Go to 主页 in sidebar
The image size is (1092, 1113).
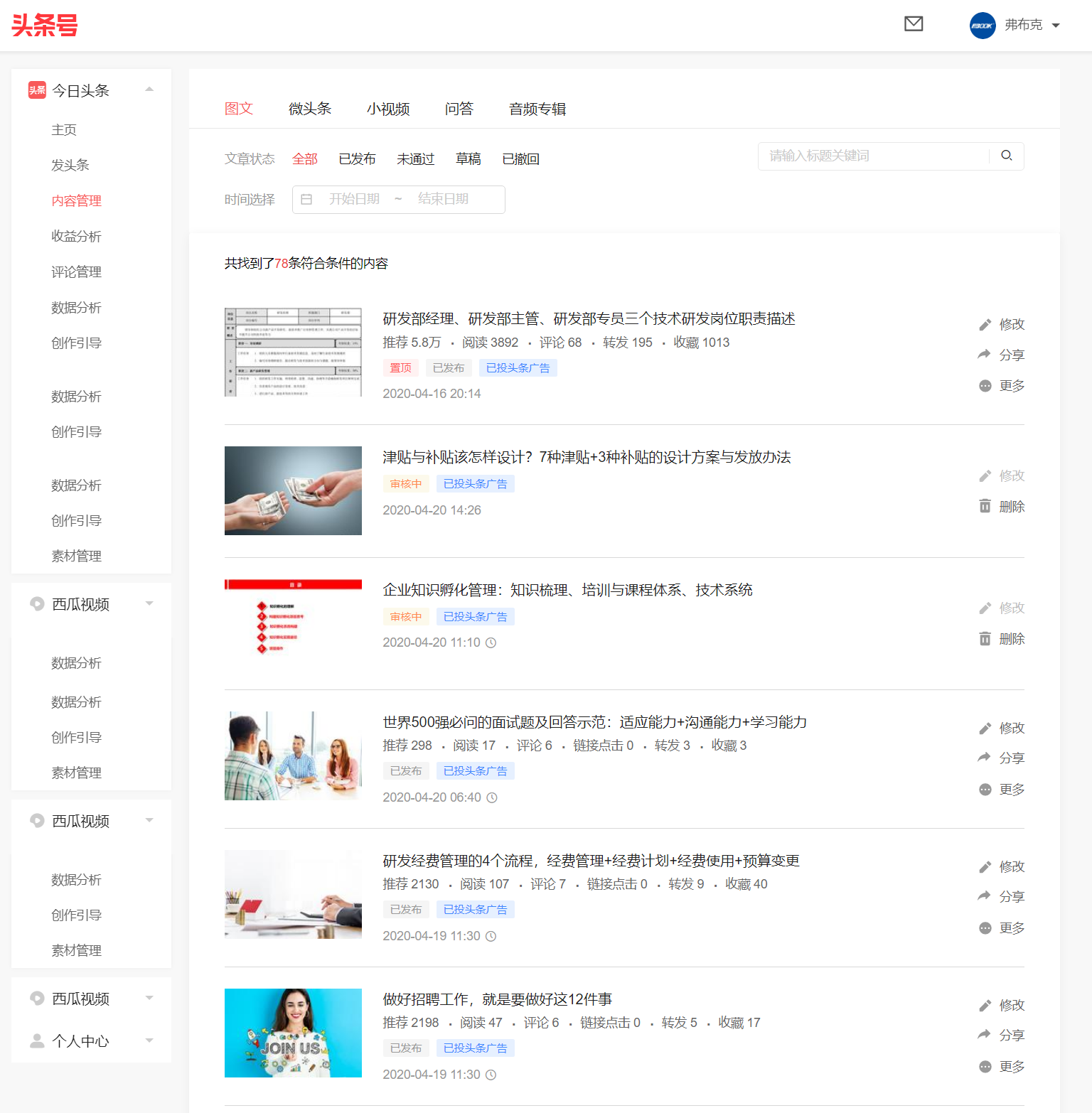64,130
